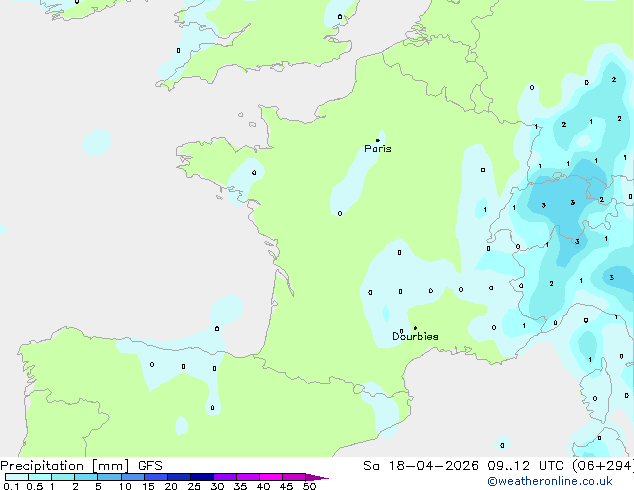Click the '09..12 UTC' time range text
Screen dimensions: 634x490
pyautogui.click(x=528, y=466)
